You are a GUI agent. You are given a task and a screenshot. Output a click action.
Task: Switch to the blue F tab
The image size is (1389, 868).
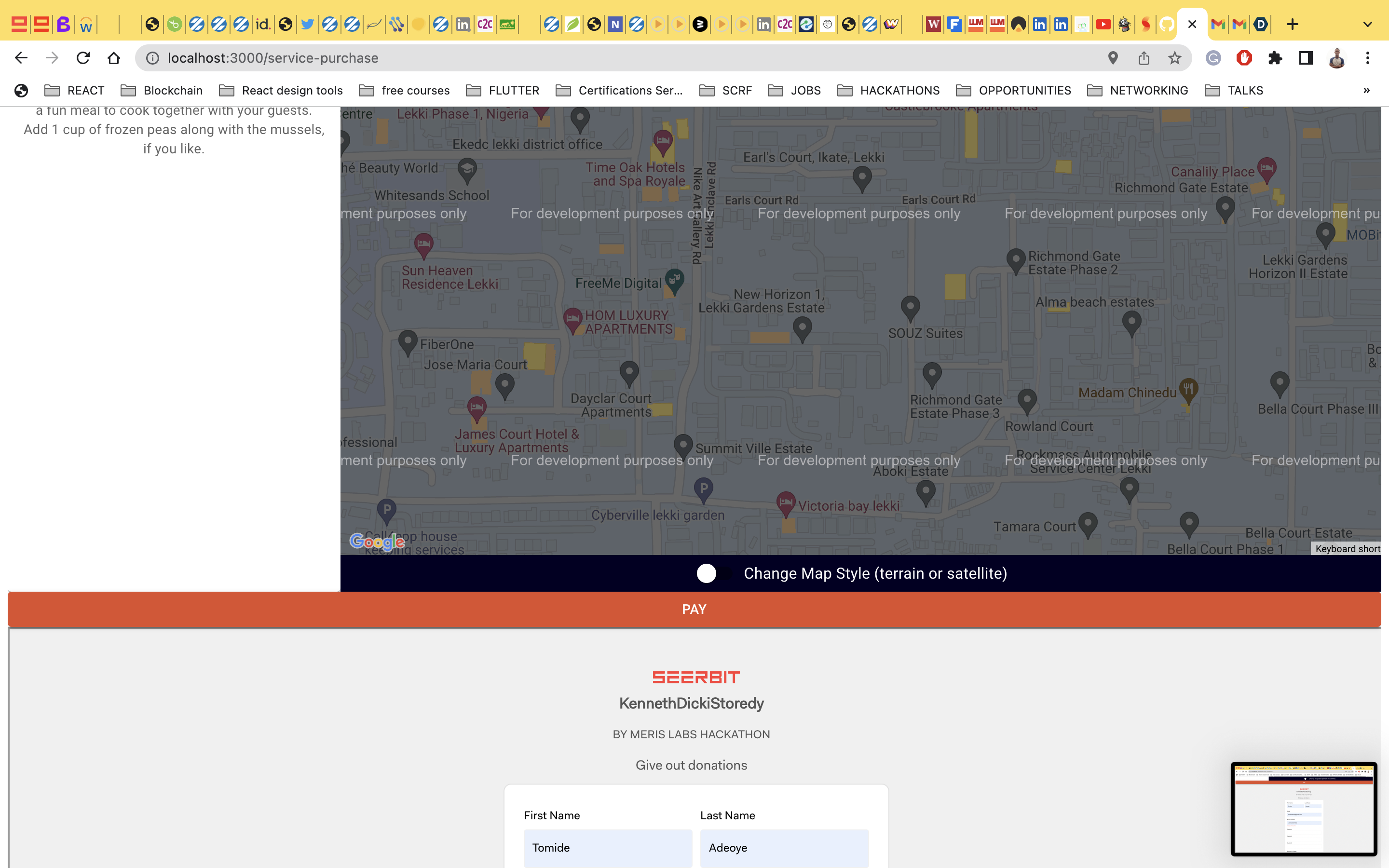tap(954, 24)
